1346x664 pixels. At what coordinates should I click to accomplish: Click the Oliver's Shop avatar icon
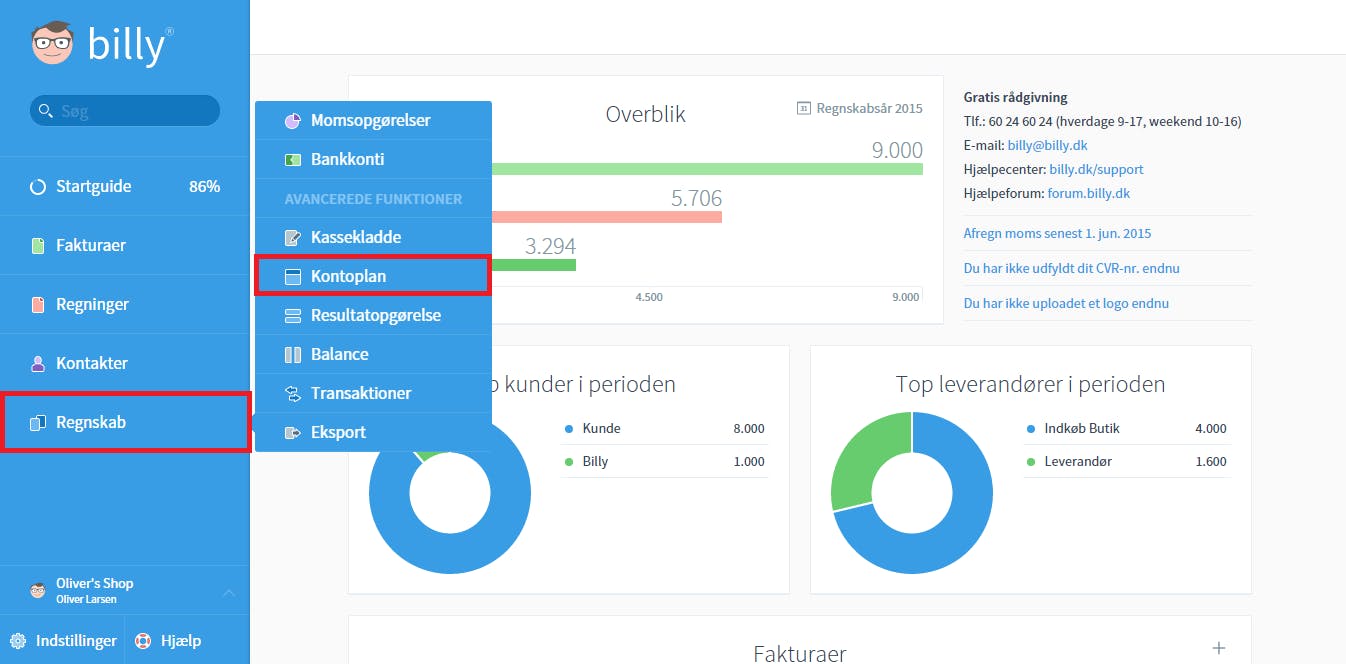(x=38, y=591)
